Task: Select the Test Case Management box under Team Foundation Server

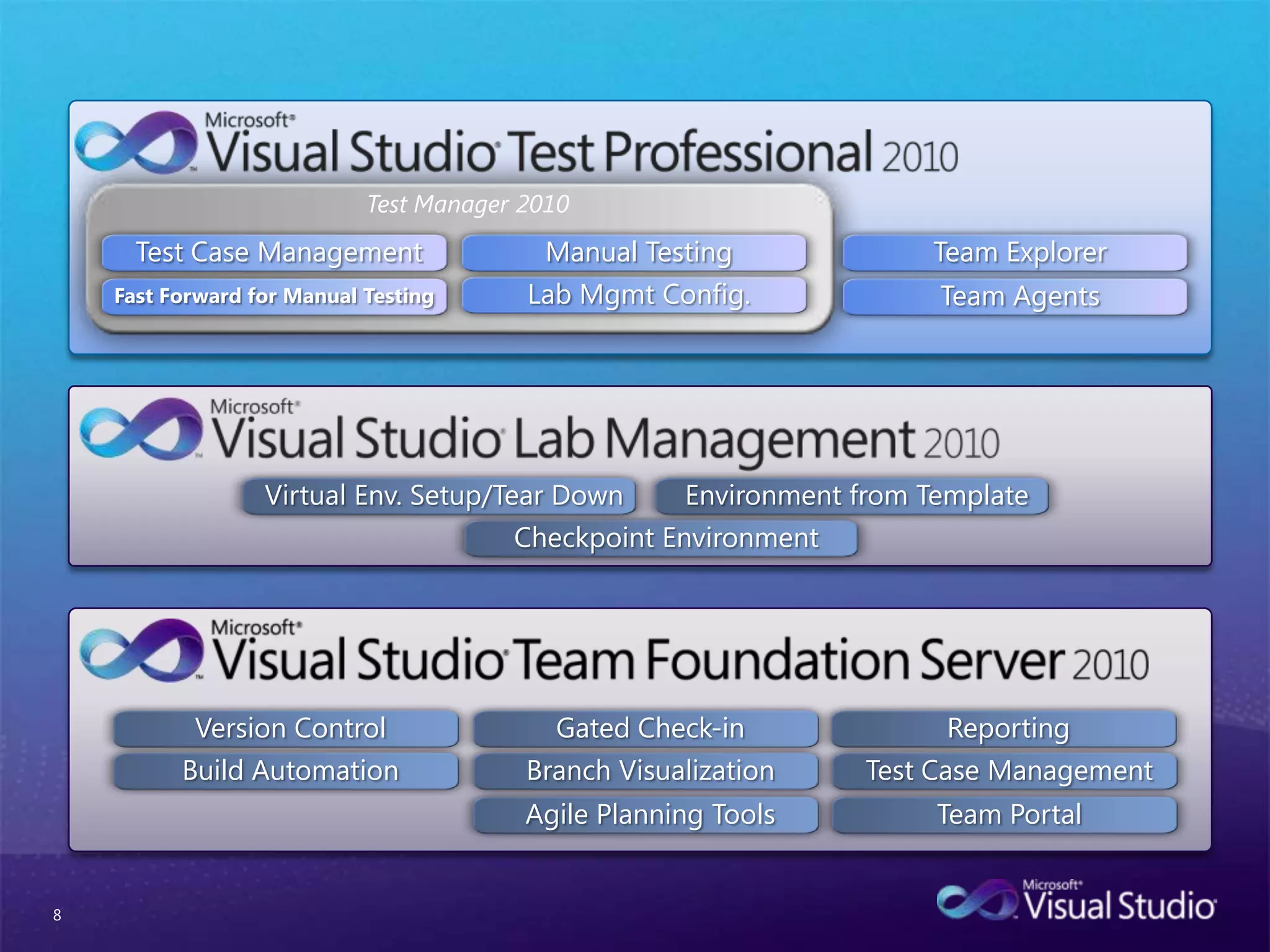Action: (1005, 771)
